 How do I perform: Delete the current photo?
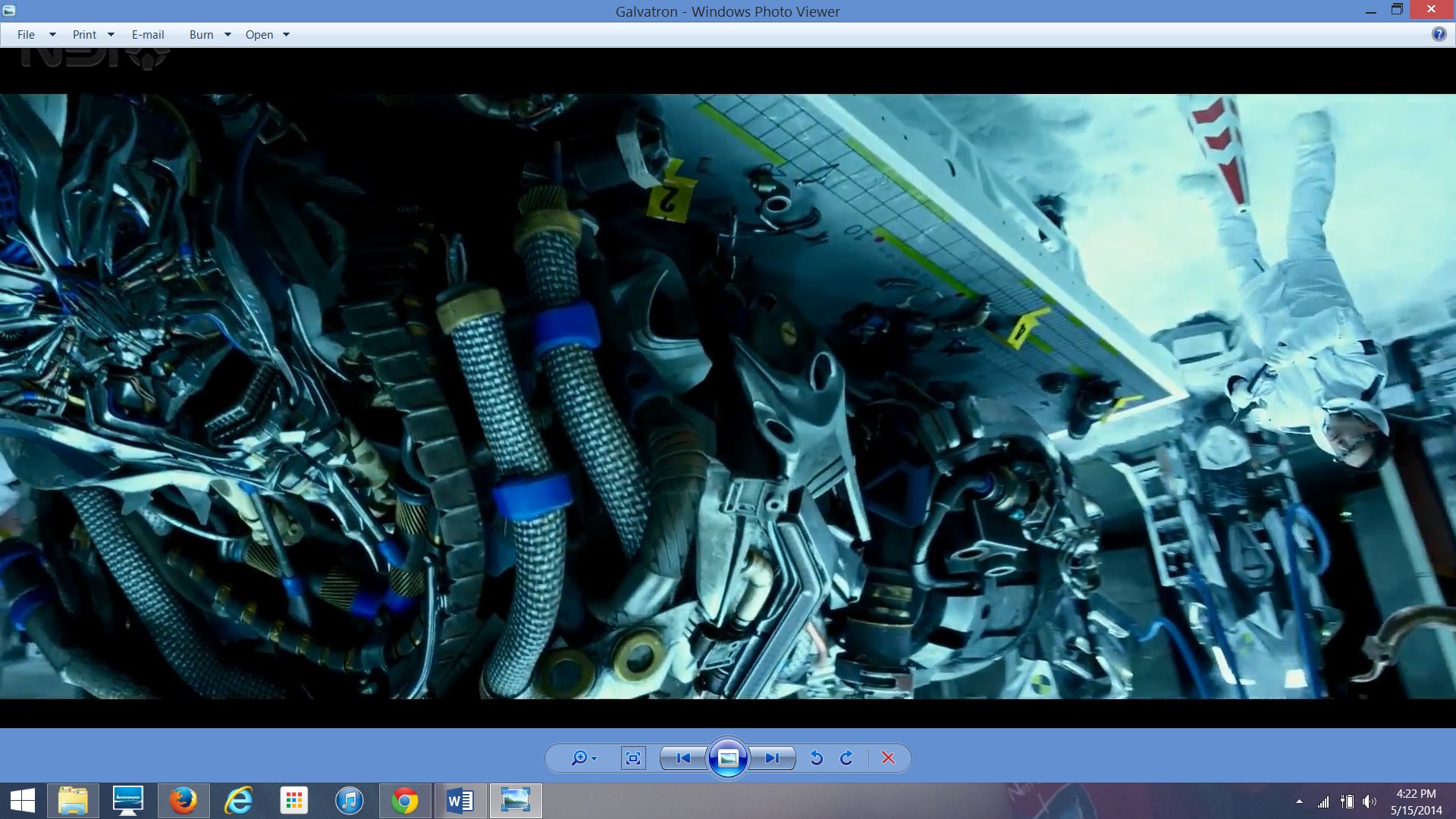[x=888, y=758]
